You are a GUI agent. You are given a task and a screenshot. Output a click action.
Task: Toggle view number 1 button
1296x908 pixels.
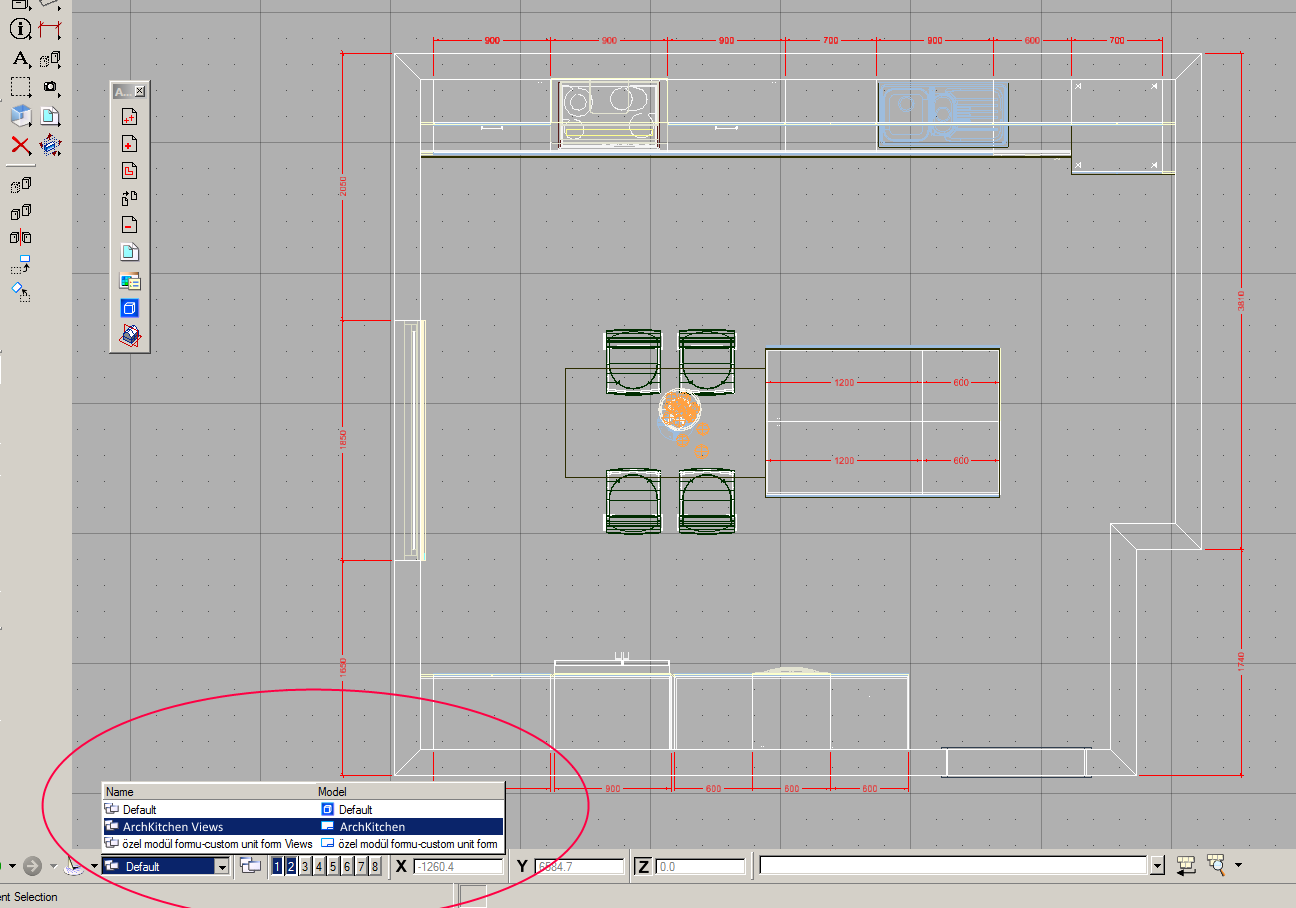[277, 866]
